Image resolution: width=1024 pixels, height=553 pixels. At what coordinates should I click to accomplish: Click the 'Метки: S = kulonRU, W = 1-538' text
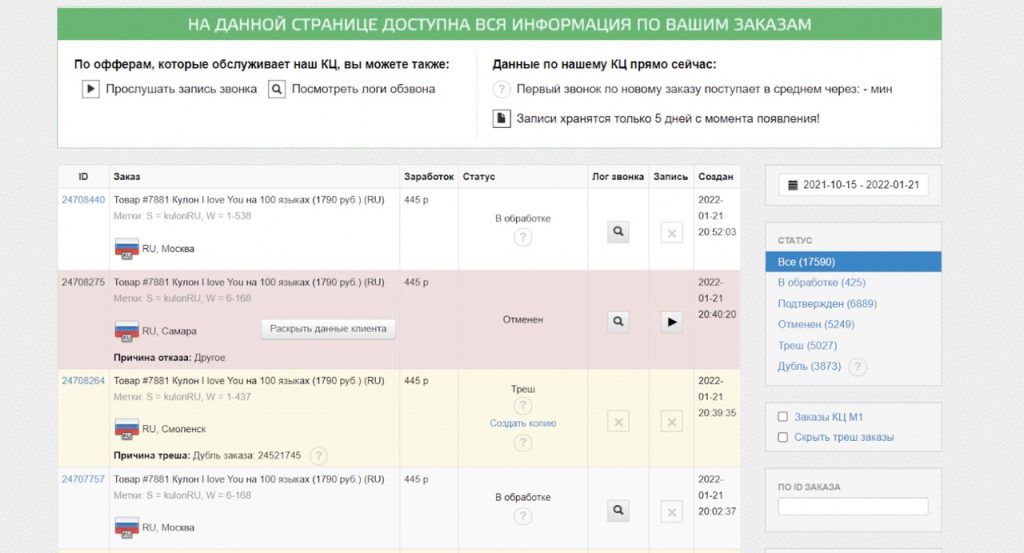[182, 216]
